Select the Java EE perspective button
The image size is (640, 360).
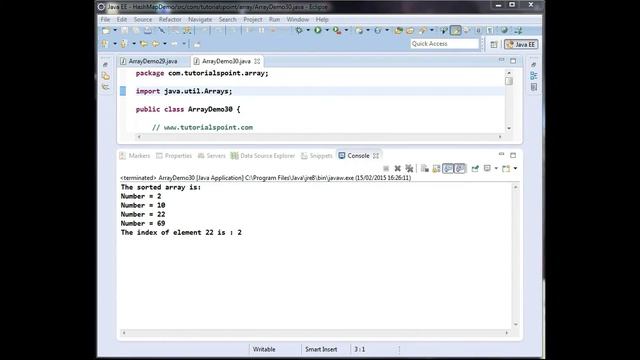tap(521, 44)
